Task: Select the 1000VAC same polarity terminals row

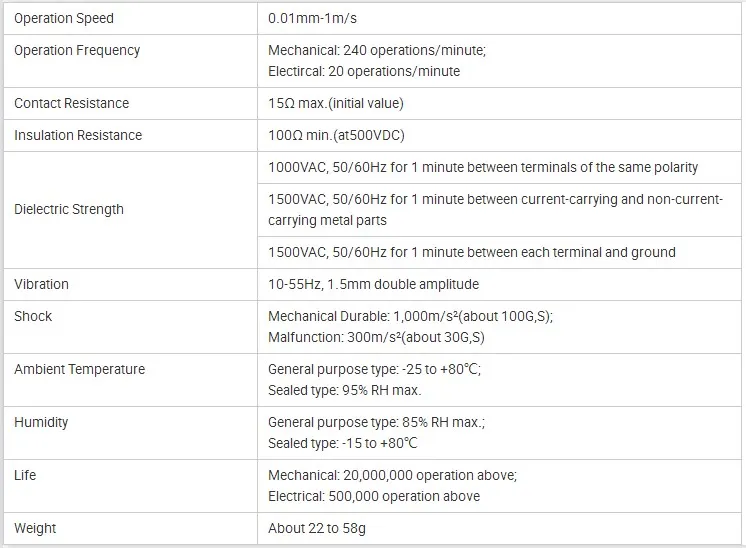Action: coord(483,167)
